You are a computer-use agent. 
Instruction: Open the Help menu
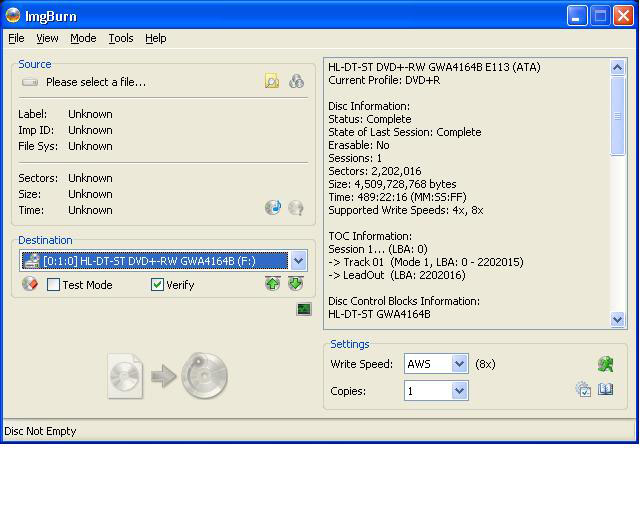156,38
